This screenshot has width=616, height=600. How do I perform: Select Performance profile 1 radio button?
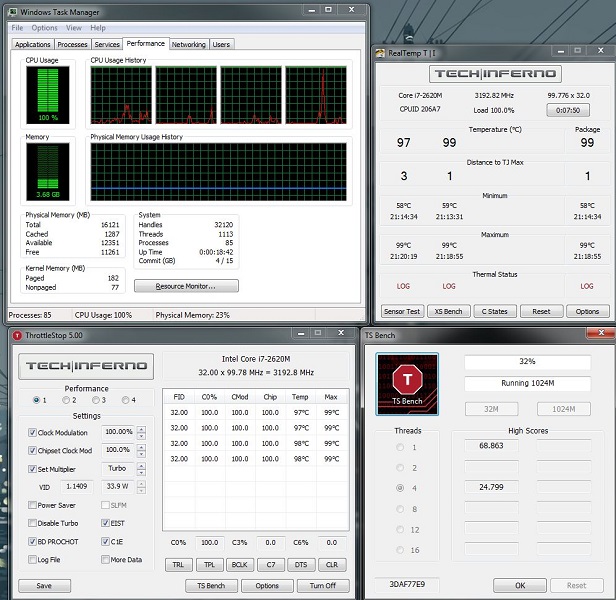click(x=37, y=400)
